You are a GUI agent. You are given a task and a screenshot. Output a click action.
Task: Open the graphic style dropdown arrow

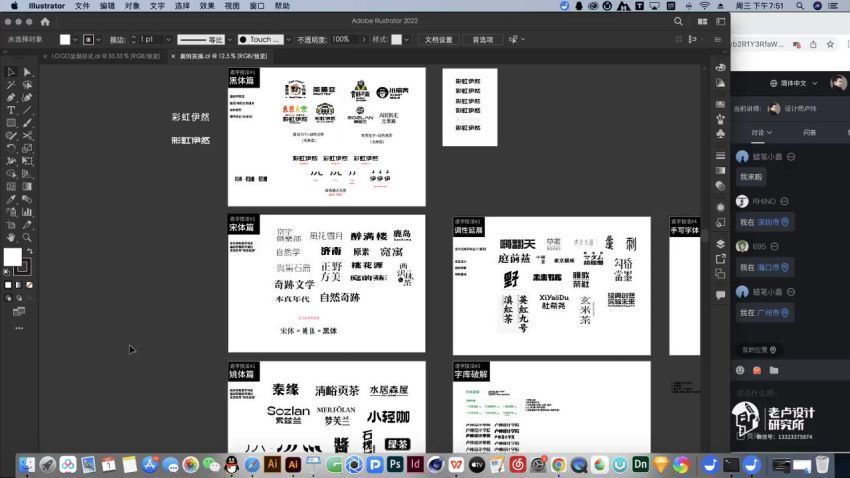pos(407,40)
